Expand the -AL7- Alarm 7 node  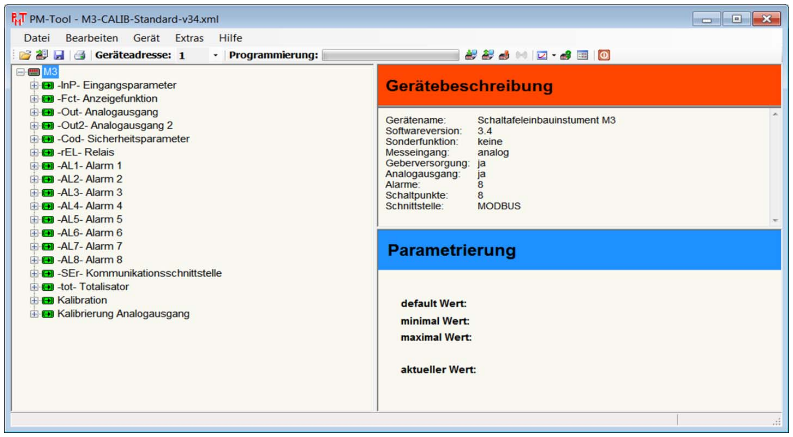click(34, 247)
